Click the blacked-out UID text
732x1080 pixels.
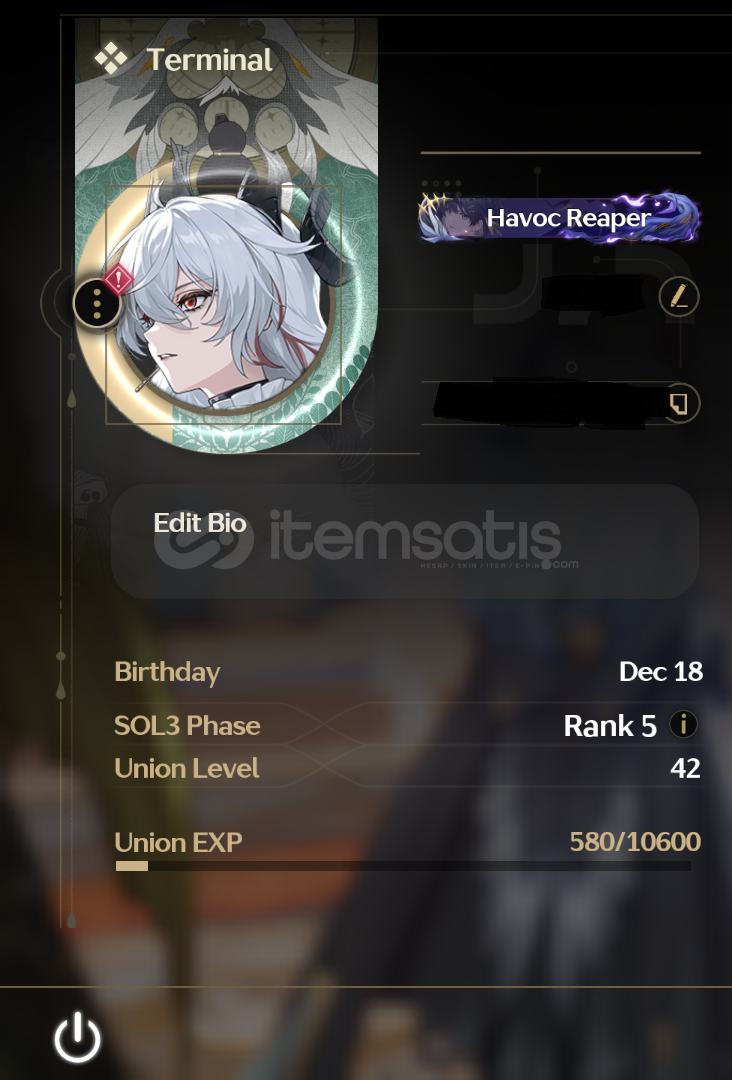pyautogui.click(x=541, y=403)
